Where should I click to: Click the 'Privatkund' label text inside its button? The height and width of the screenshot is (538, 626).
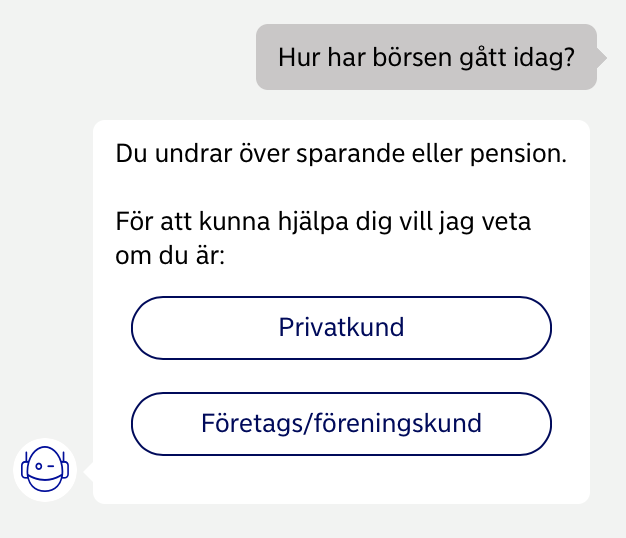[x=341, y=328]
